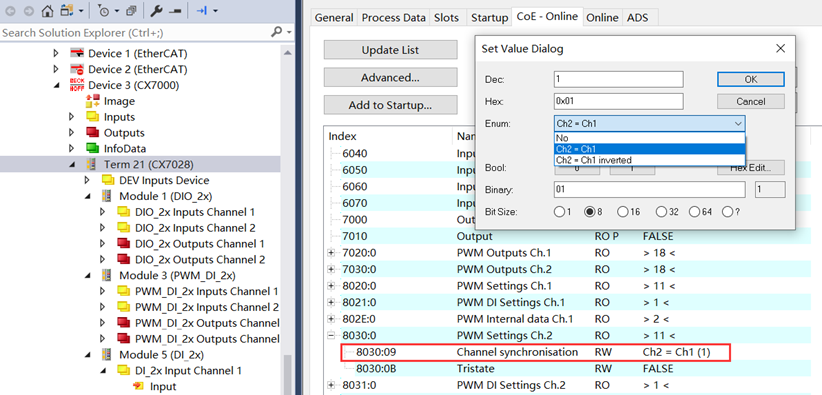The width and height of the screenshot is (822, 395).
Task: Select the 16 bit size radio button
Action: (623, 212)
